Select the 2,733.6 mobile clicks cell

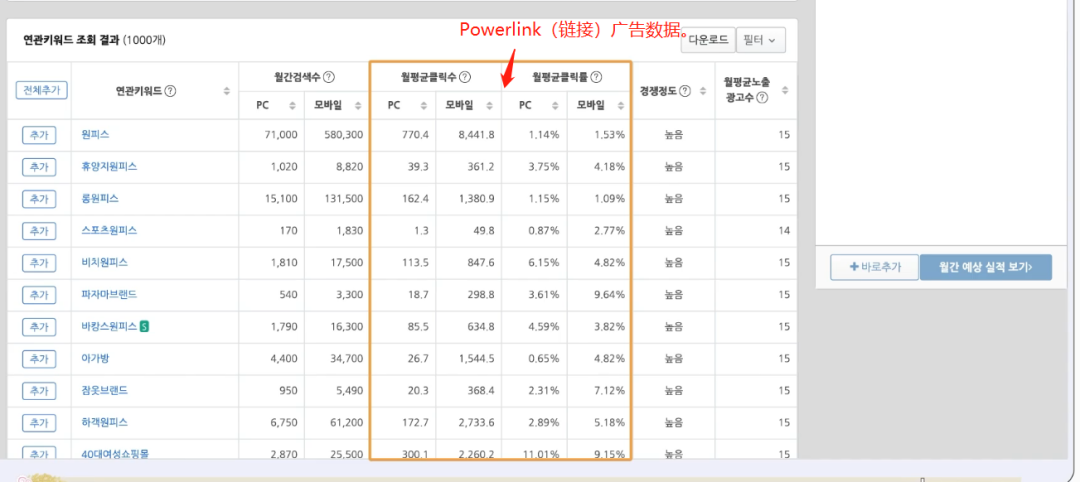469,423
